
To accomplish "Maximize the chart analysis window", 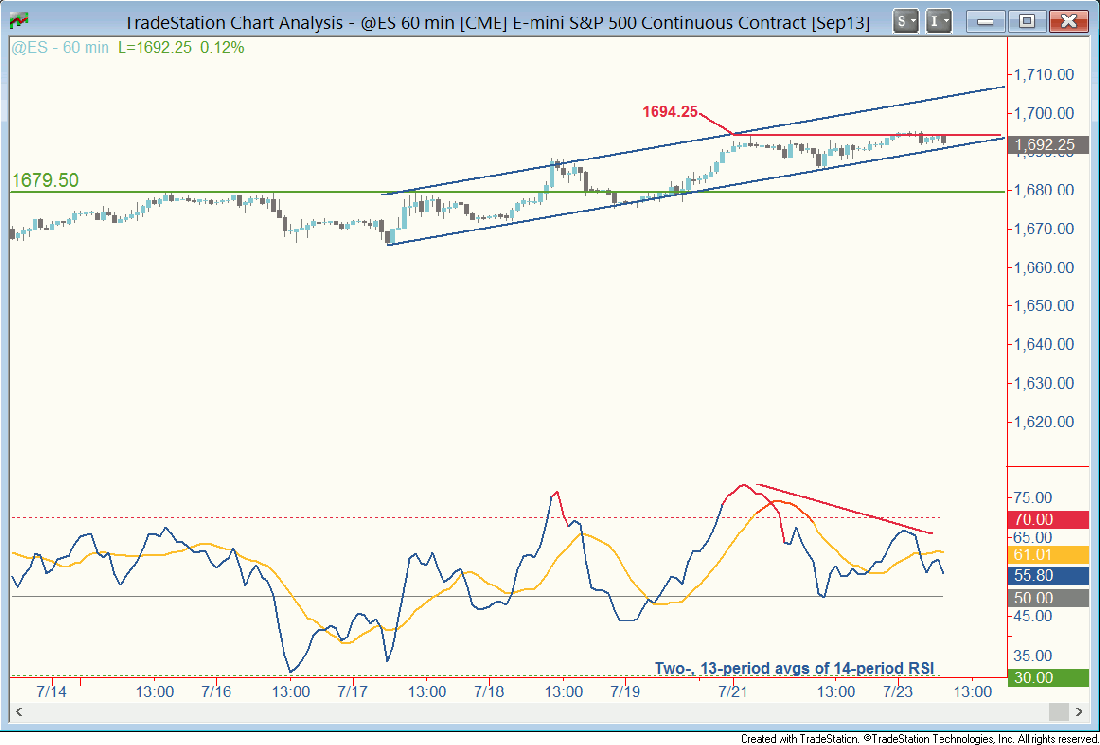I will 1029,20.
